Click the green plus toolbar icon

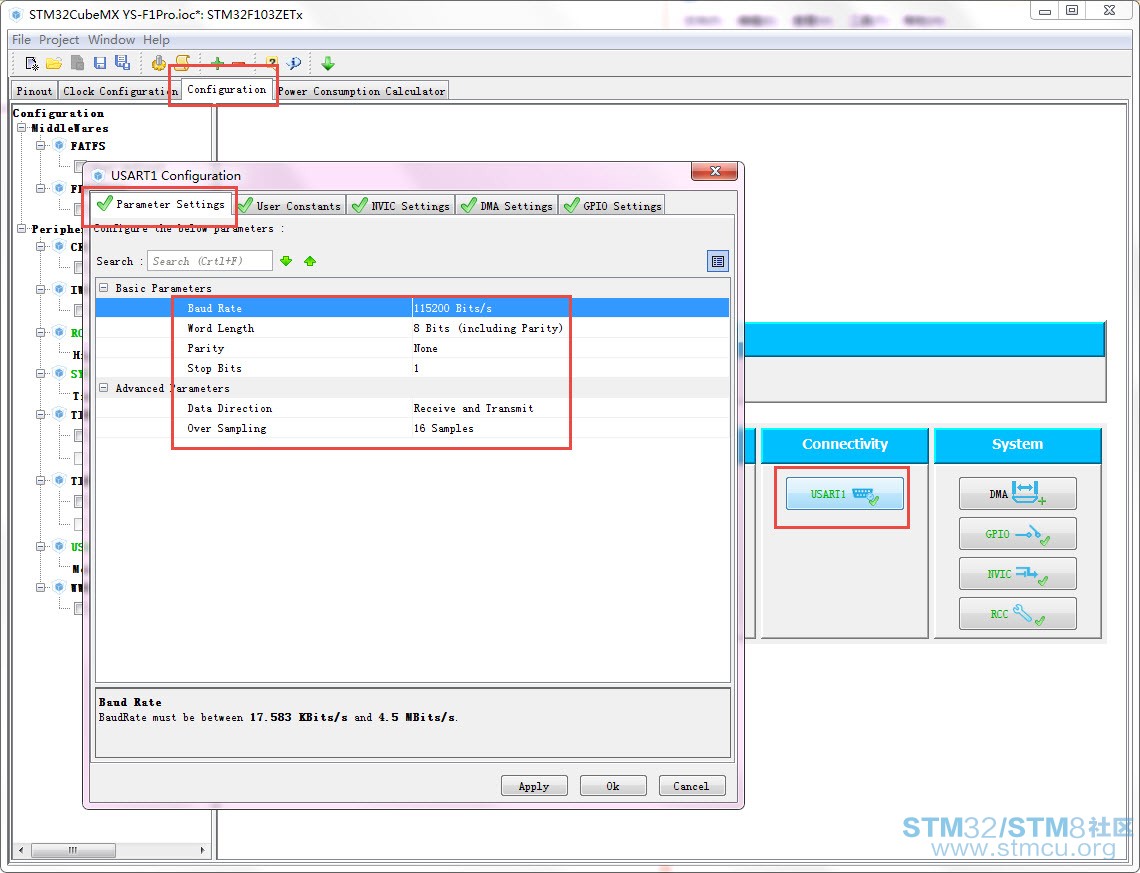coord(217,63)
